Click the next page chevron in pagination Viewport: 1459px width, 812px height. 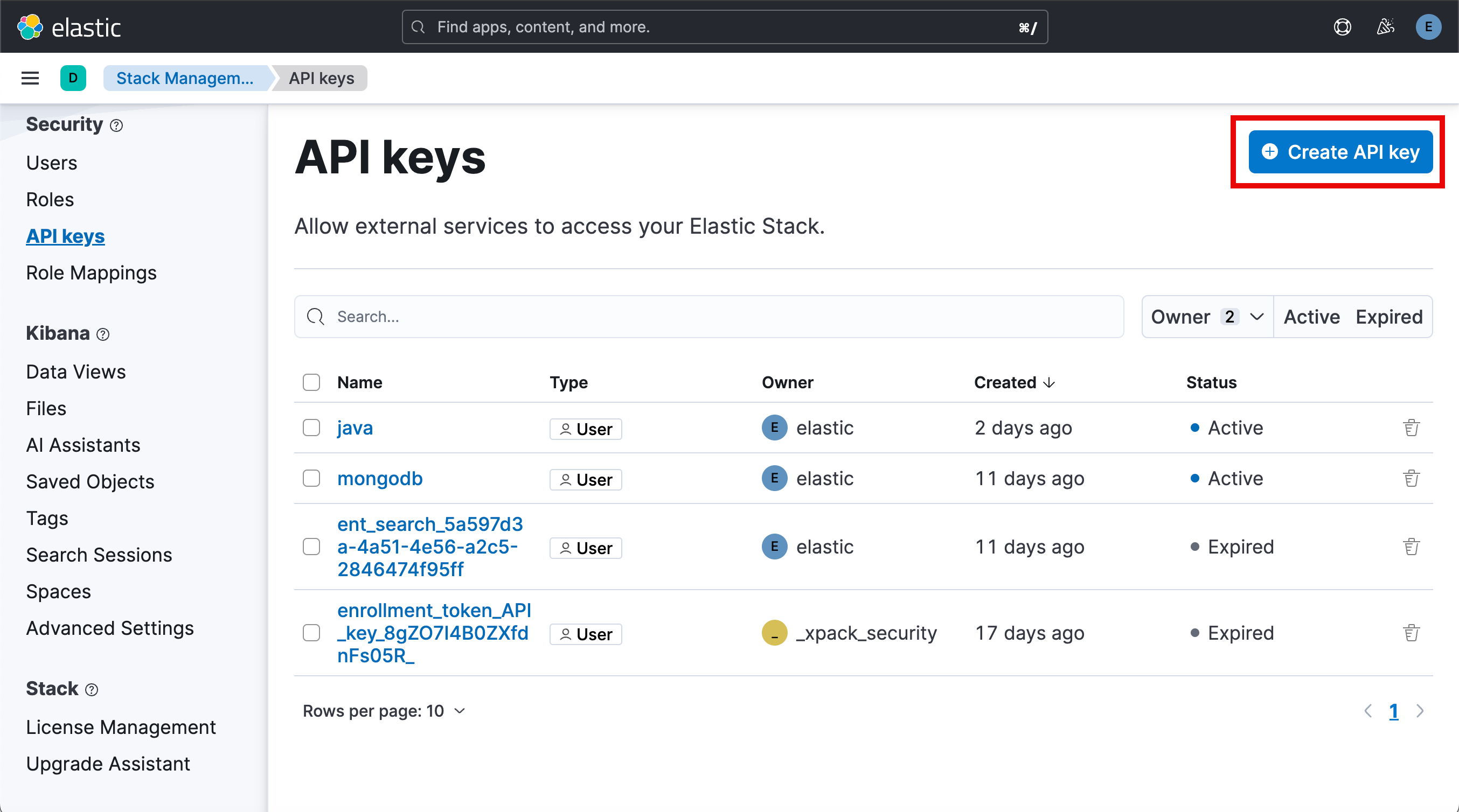(1420, 711)
